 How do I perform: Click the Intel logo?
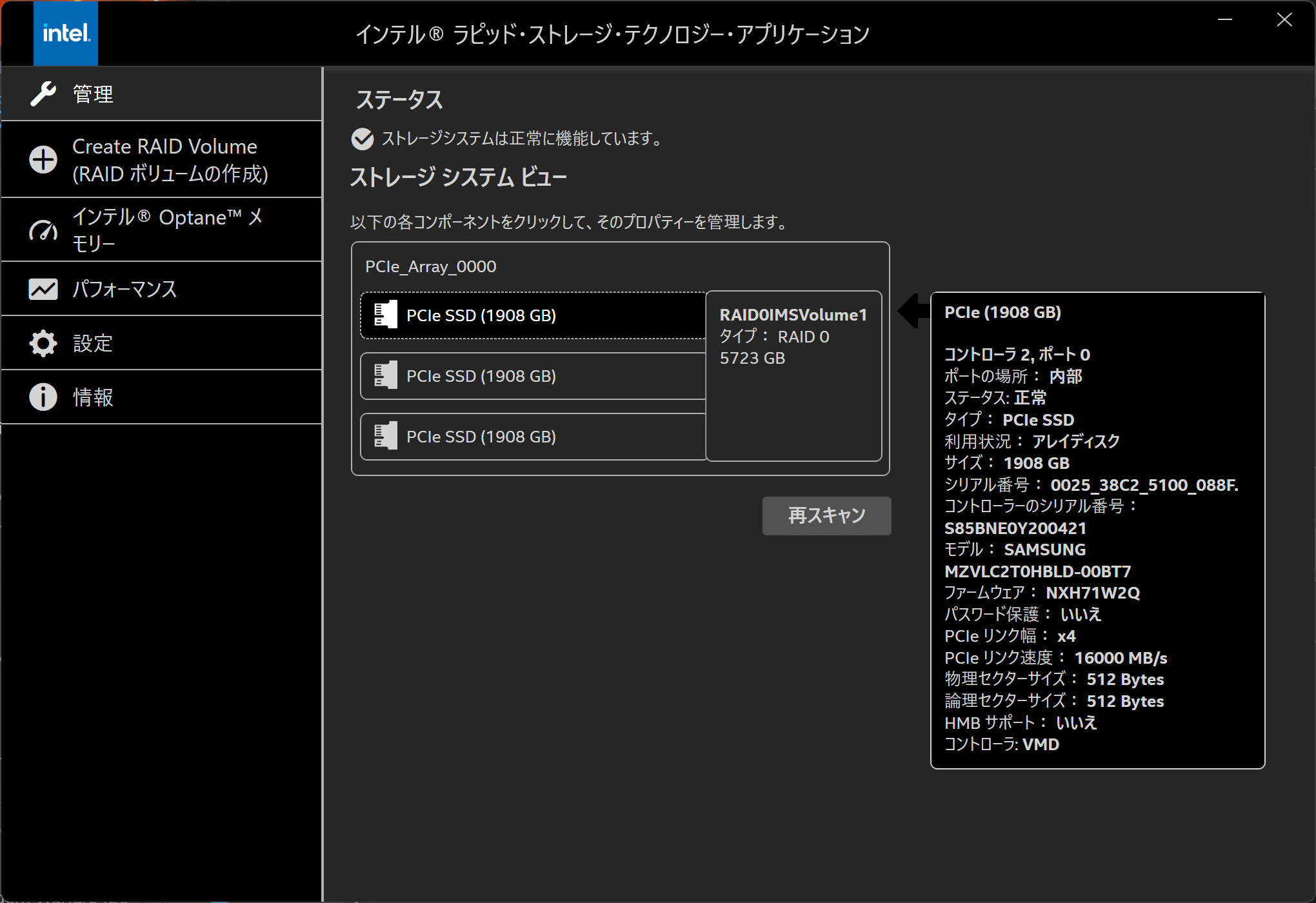66,34
